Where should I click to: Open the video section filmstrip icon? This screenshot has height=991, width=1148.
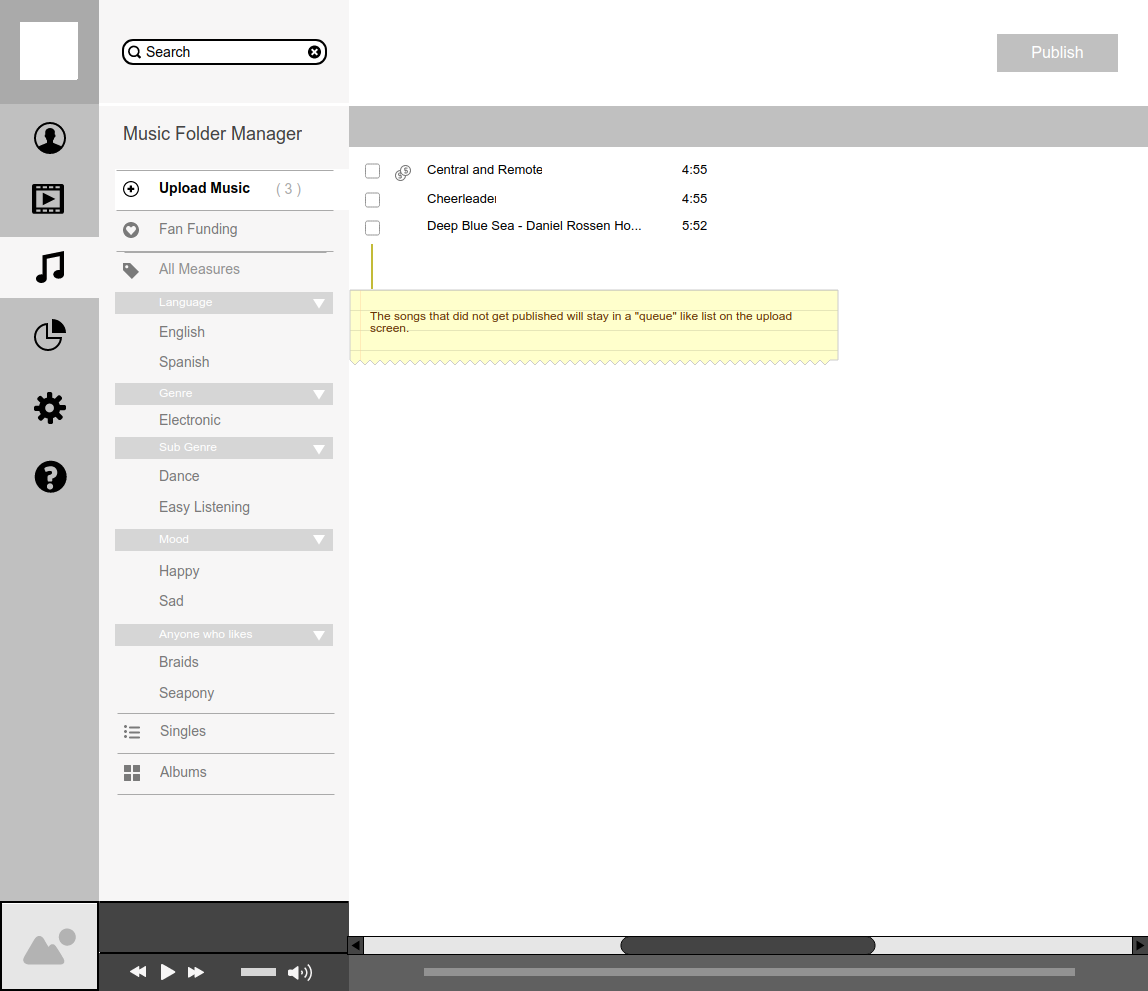point(48,198)
